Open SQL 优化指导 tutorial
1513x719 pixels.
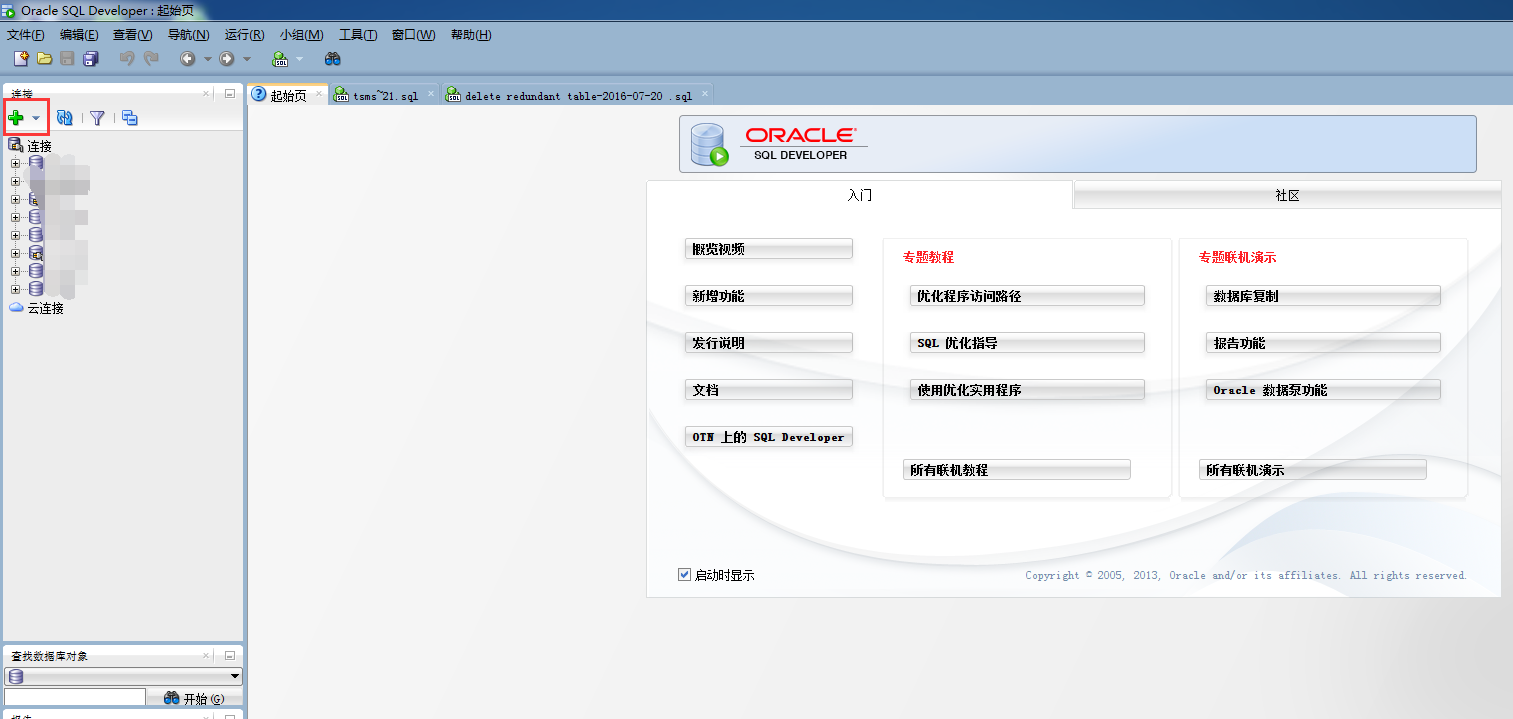[x=1027, y=343]
